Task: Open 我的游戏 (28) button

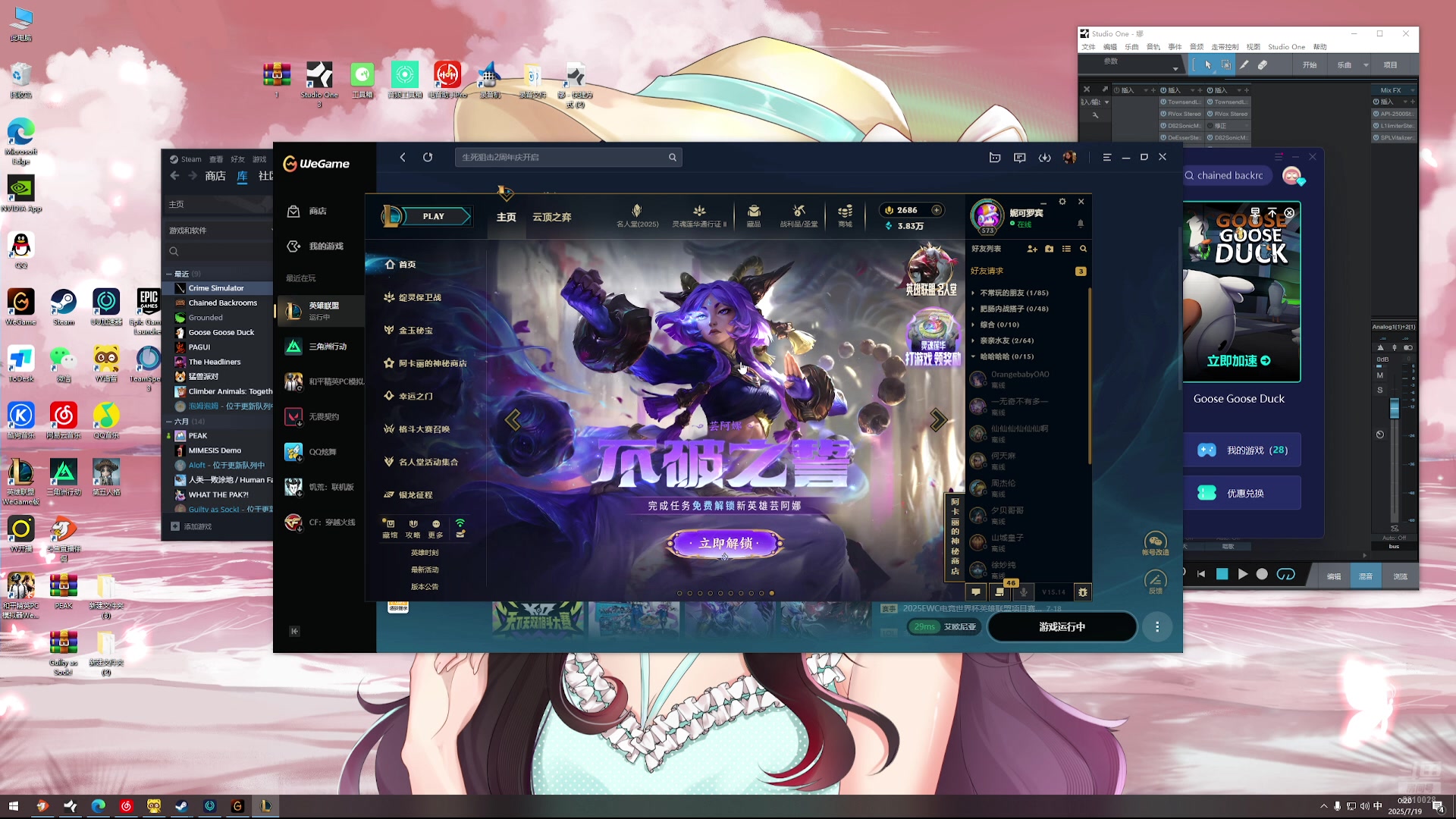Action: [1242, 450]
